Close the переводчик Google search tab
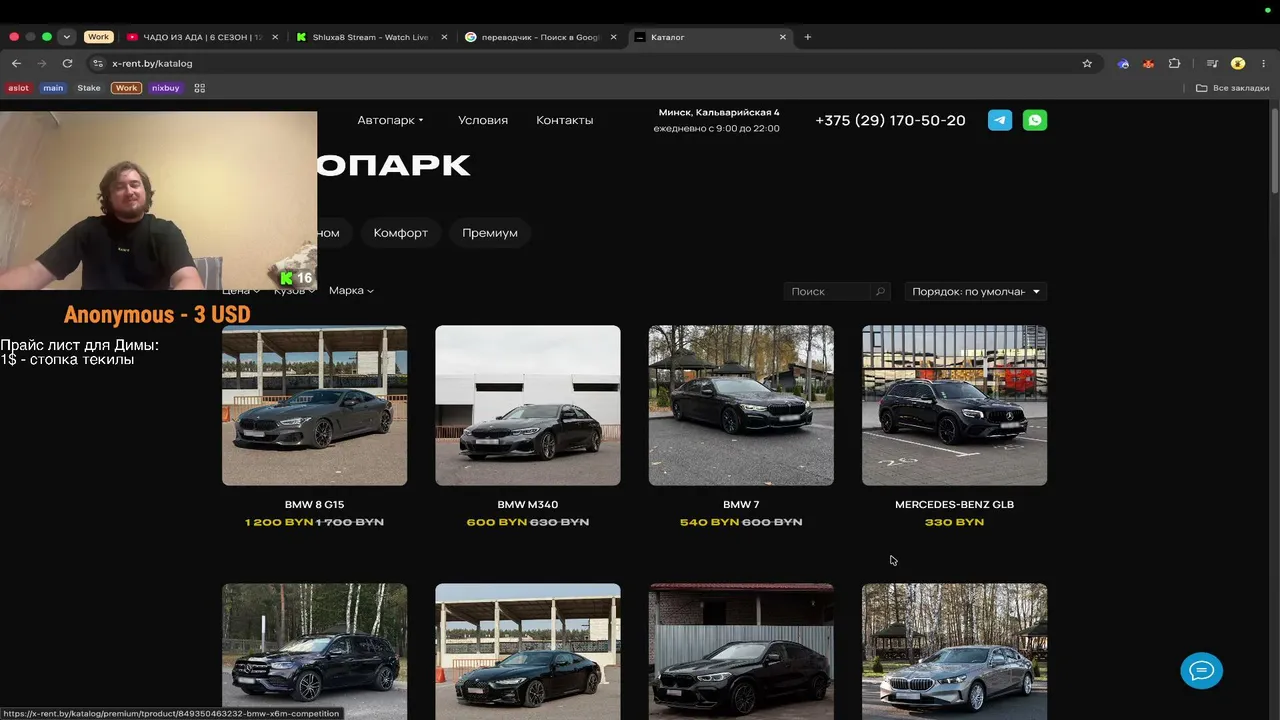The image size is (1280, 720). click(x=613, y=37)
